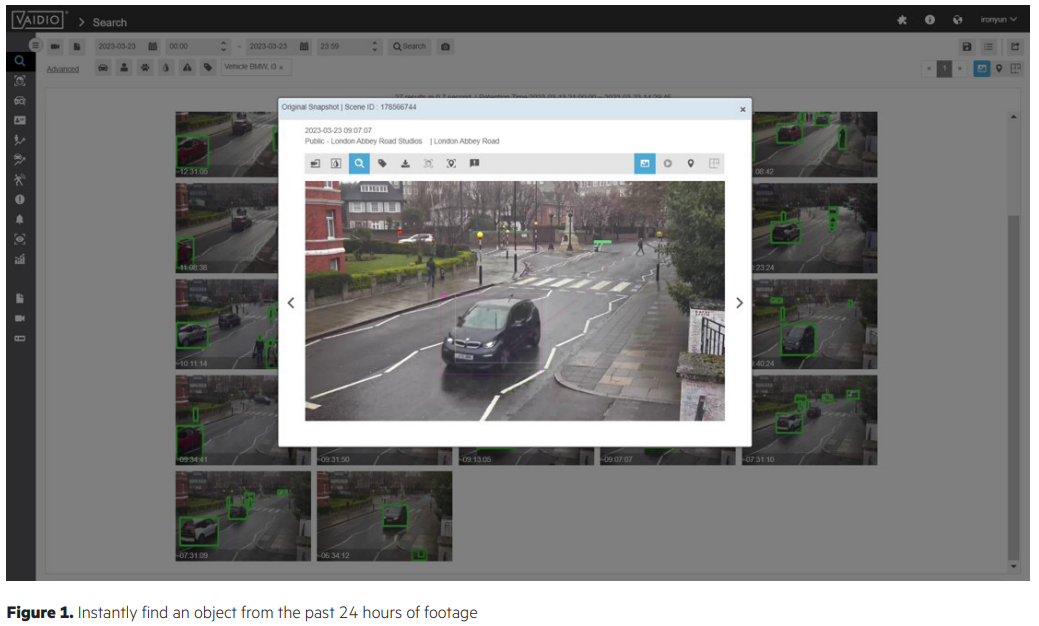The image size is (1039, 626).
Task: Select the tag filter icon
Action: pos(208,68)
